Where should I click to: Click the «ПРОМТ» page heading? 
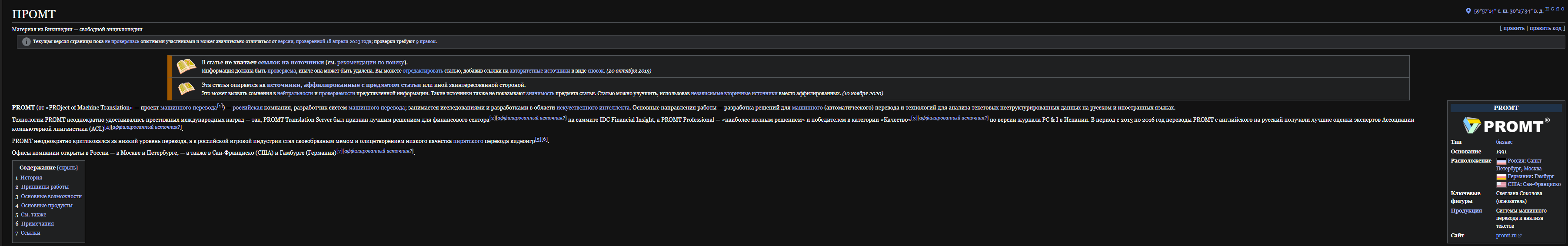[33, 14]
